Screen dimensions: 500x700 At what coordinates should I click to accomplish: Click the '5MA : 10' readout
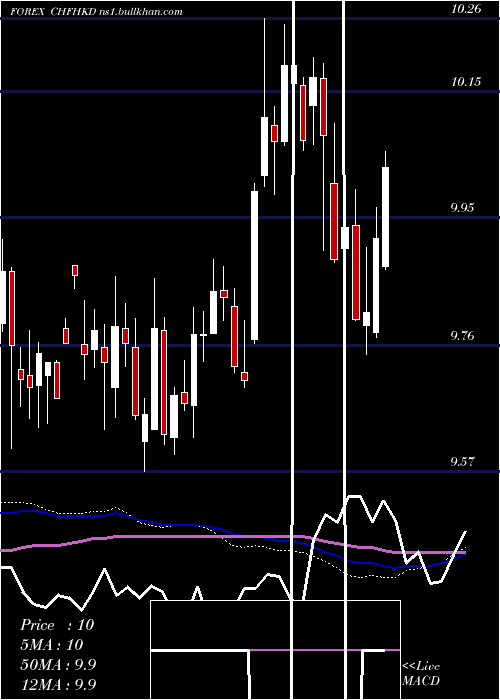[x=52, y=644]
